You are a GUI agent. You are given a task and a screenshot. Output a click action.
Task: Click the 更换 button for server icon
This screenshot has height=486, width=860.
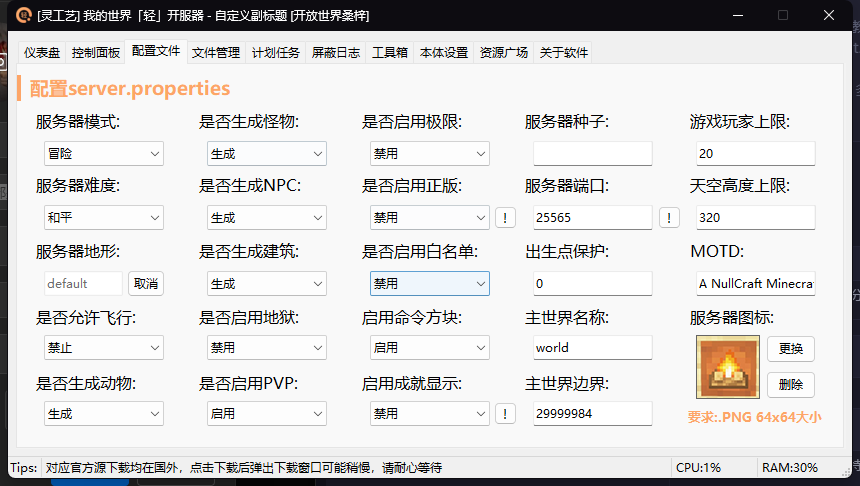790,350
